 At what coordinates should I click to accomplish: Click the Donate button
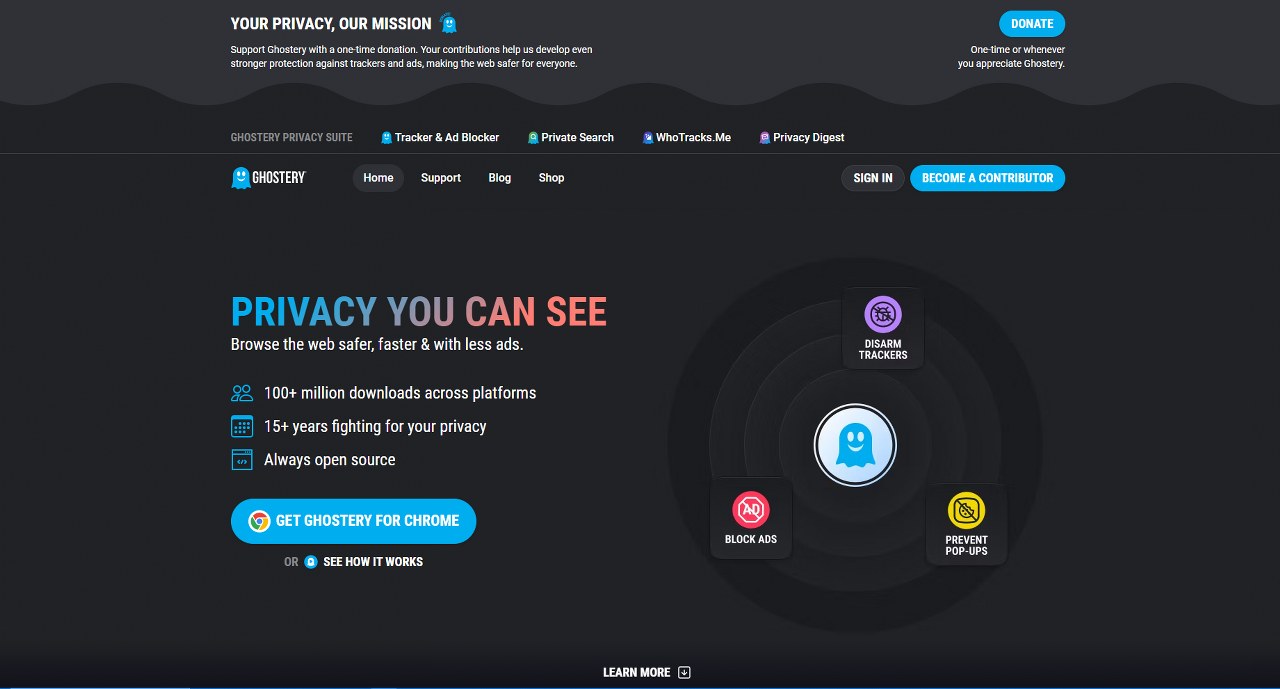click(x=1032, y=24)
